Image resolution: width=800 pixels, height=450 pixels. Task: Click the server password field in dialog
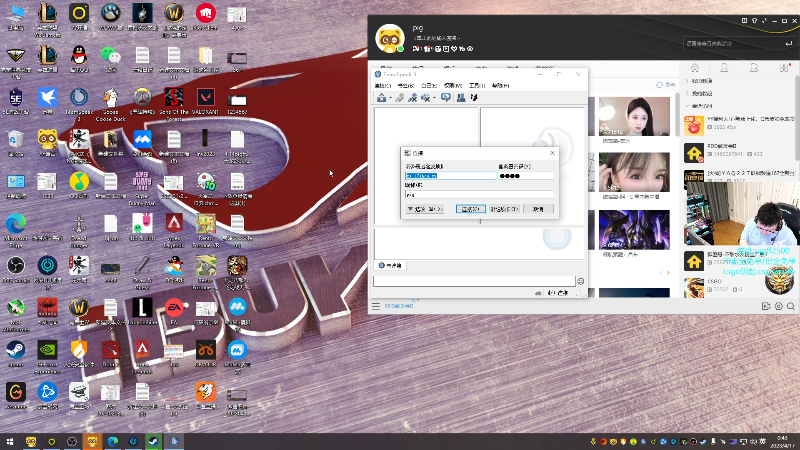[527, 176]
